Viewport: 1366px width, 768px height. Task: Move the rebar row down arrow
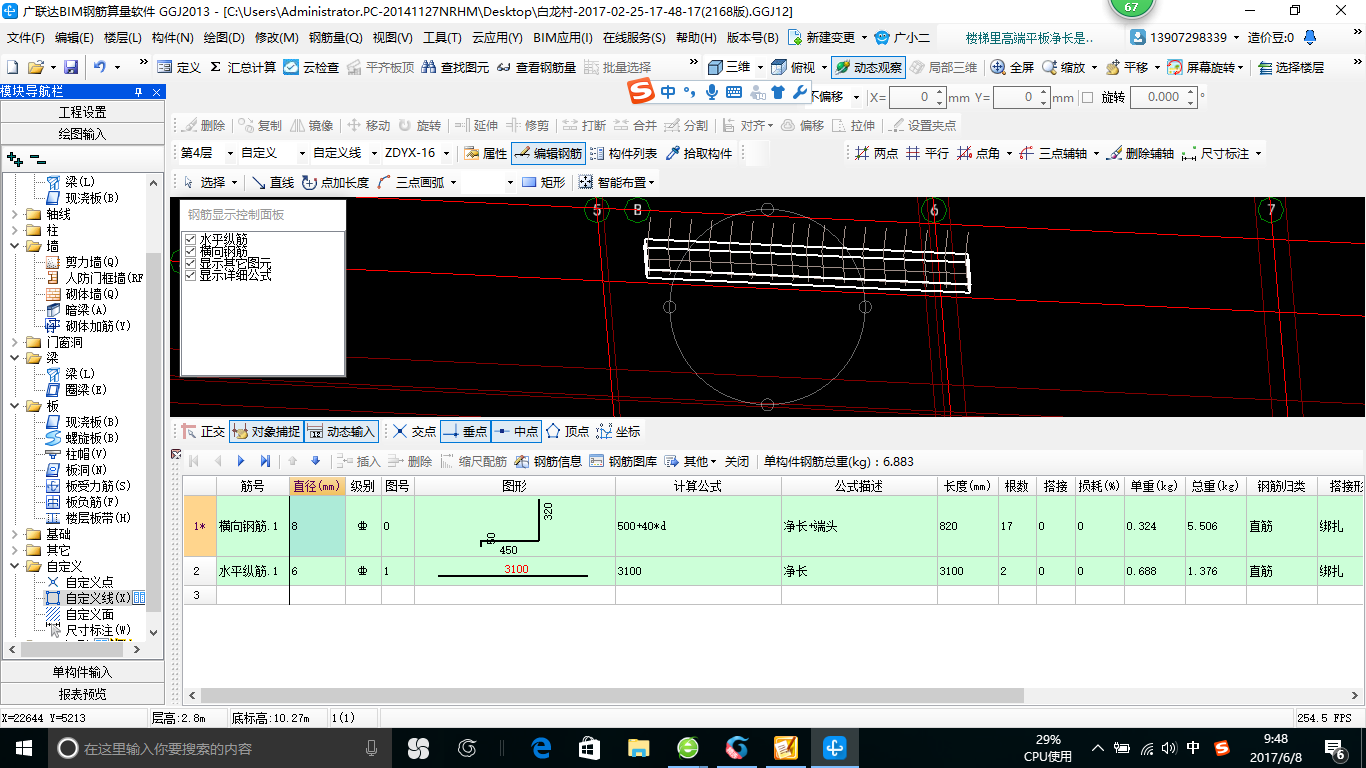(x=316, y=461)
